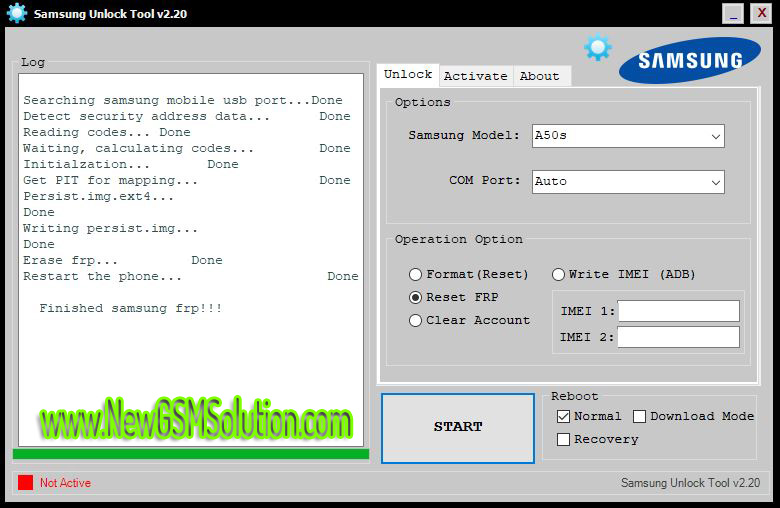The image size is (780, 508).
Task: Click the START button
Action: (458, 428)
